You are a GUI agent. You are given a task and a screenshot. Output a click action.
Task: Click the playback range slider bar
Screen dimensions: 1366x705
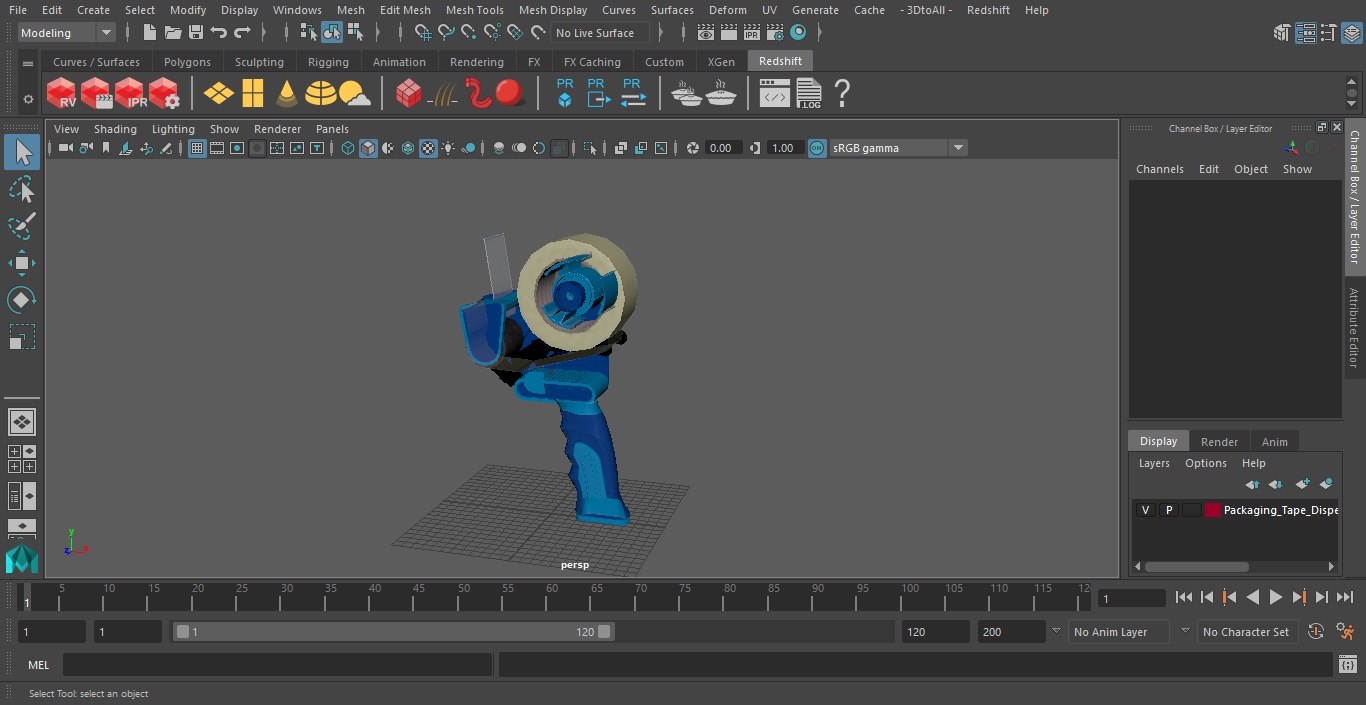tap(394, 632)
